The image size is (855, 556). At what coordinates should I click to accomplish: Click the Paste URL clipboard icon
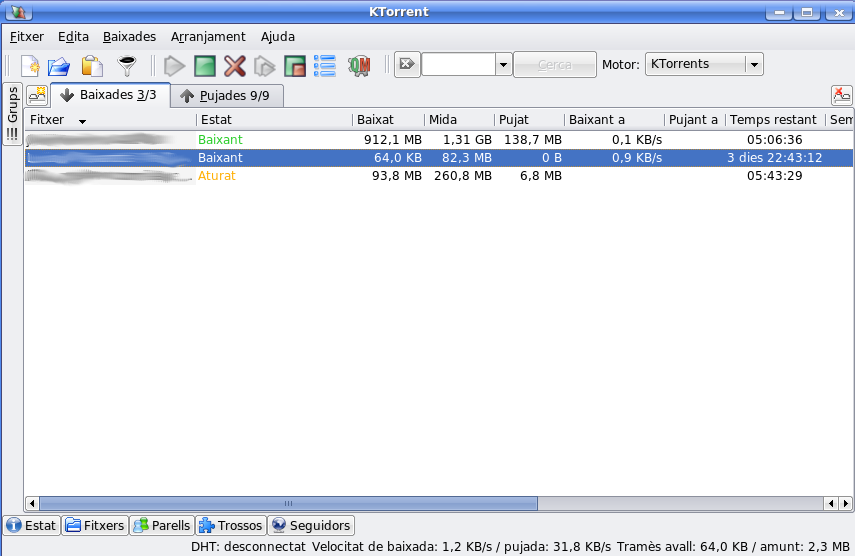92,66
